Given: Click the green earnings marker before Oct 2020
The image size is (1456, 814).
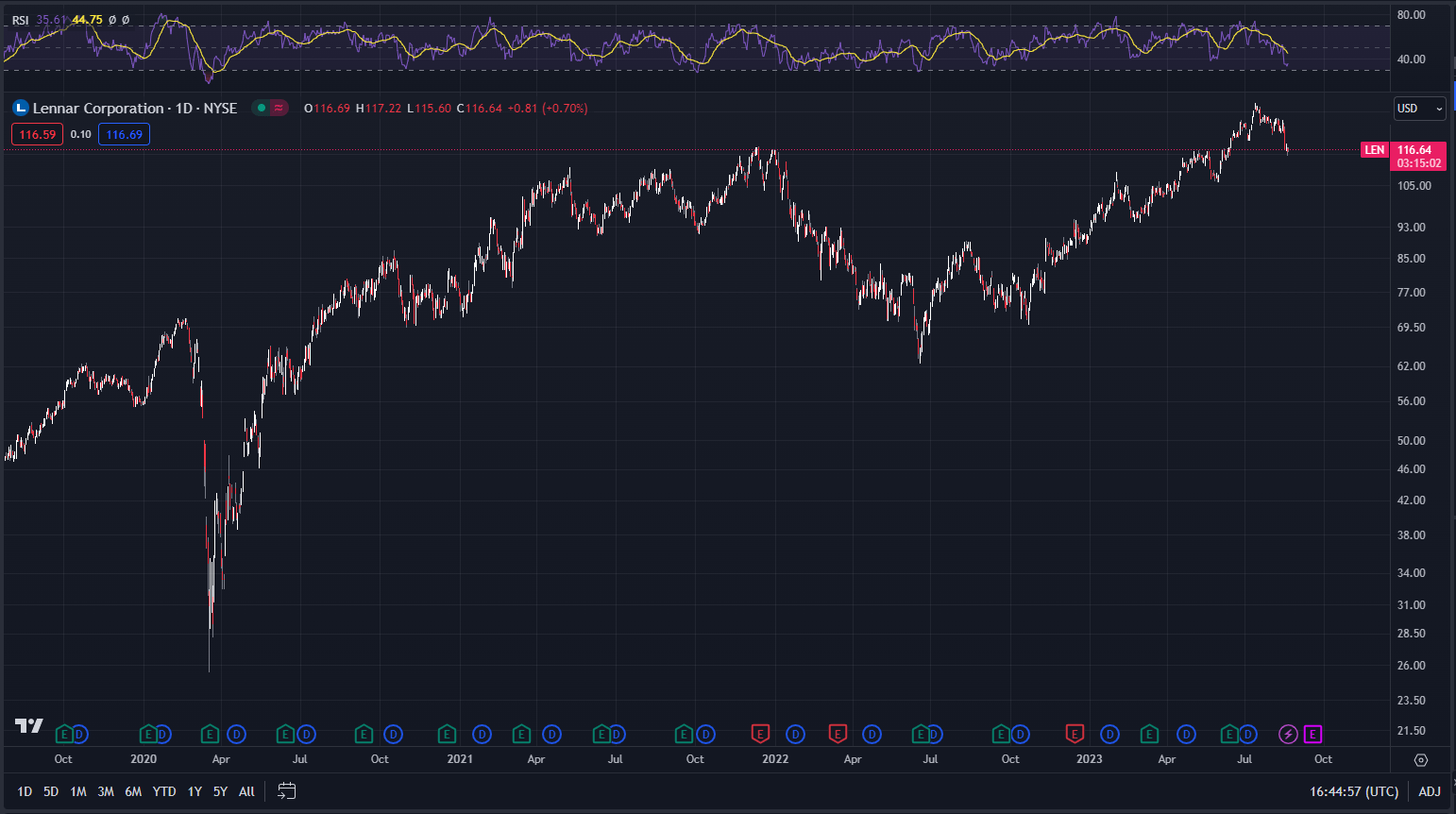Looking at the screenshot, I should click(x=364, y=734).
